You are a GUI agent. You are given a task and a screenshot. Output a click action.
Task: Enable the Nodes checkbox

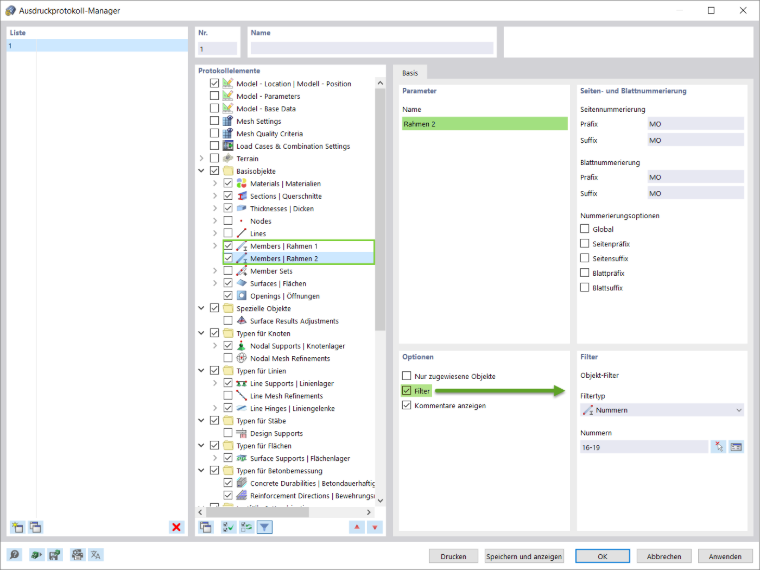click(228, 221)
